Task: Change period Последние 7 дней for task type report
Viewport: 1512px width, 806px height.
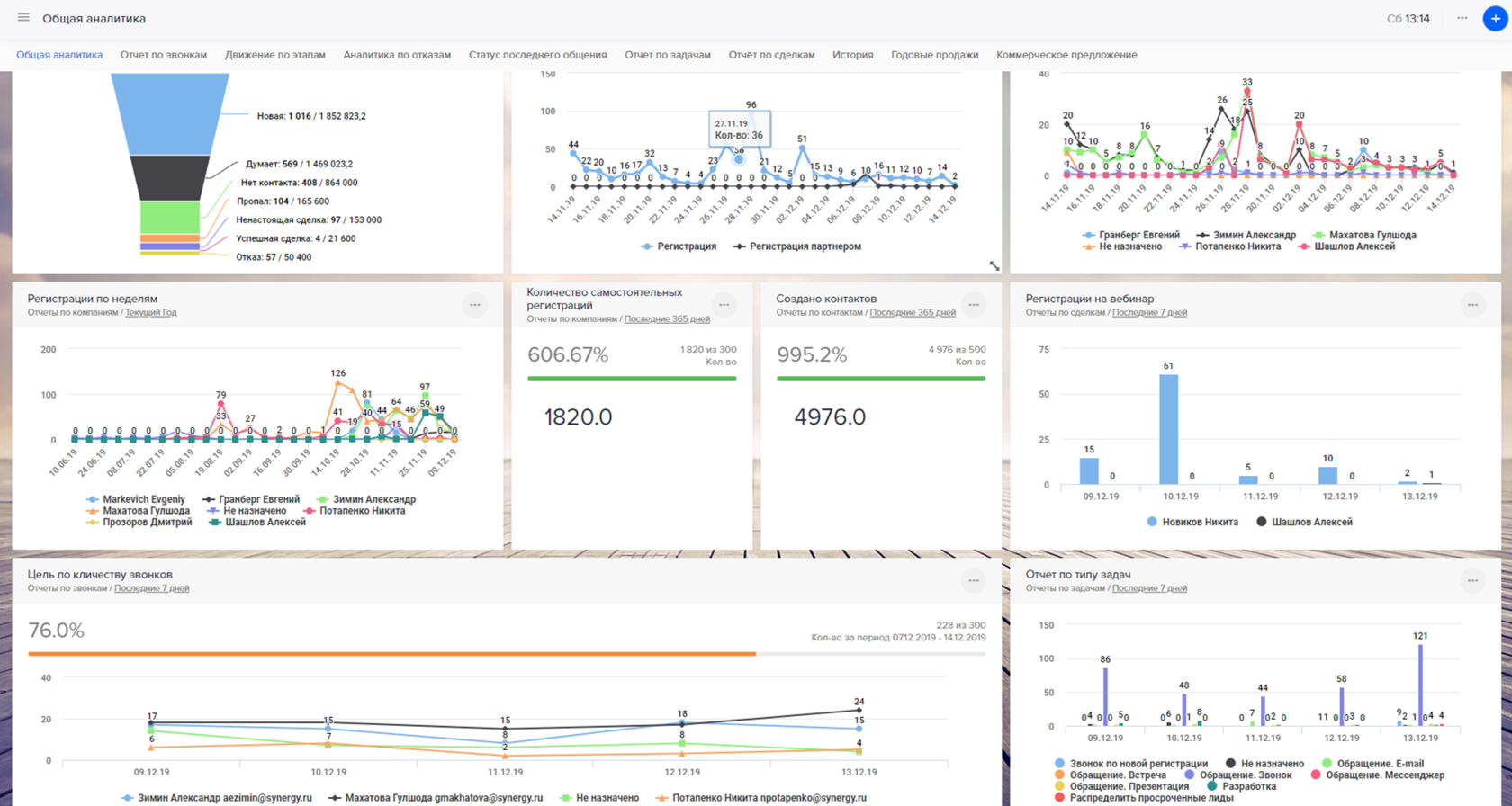Action: point(1149,588)
